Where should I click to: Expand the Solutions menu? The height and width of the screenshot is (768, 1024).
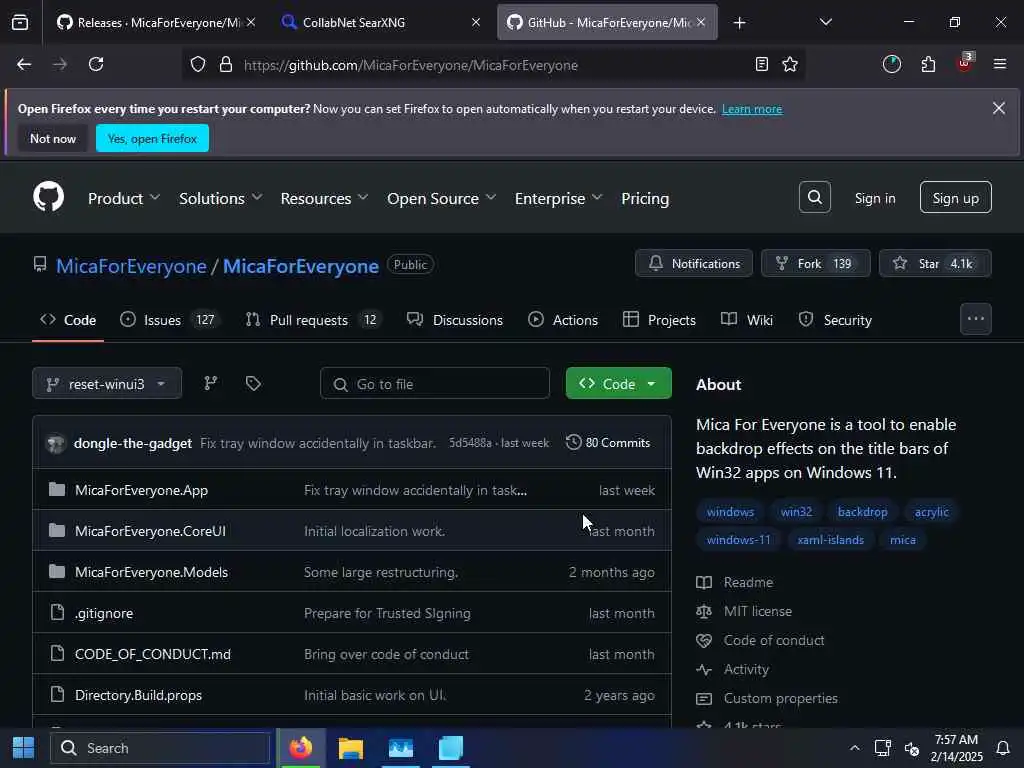tap(221, 199)
